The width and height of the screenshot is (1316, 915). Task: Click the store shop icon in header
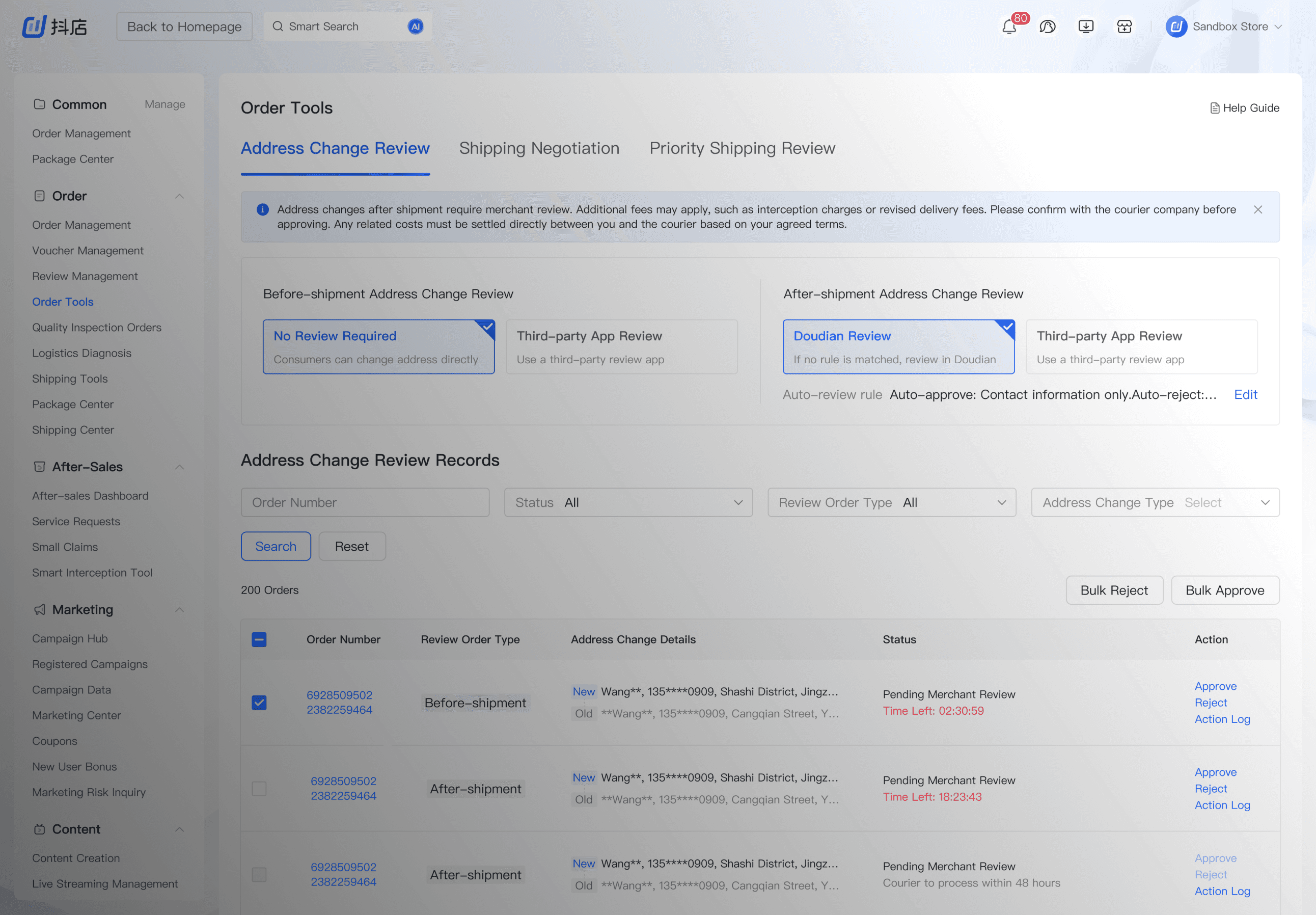coord(1124,27)
